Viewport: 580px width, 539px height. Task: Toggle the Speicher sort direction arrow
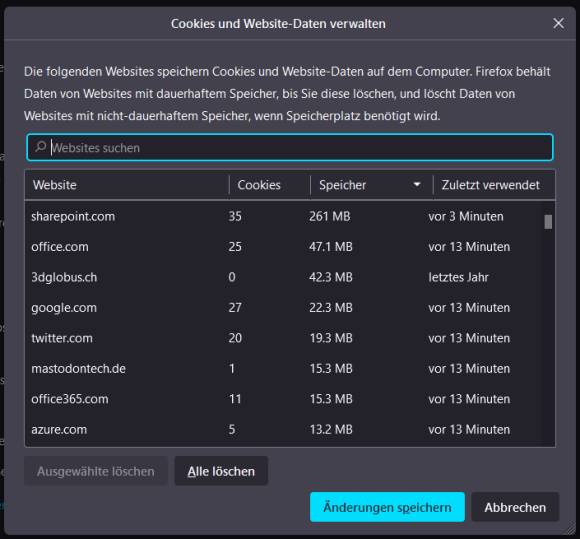point(417,184)
